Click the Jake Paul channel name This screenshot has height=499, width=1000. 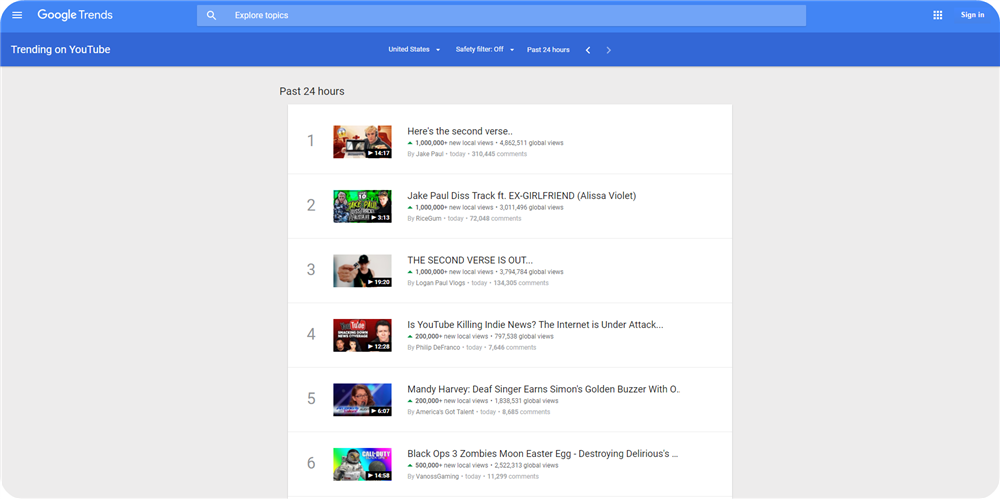(429, 154)
